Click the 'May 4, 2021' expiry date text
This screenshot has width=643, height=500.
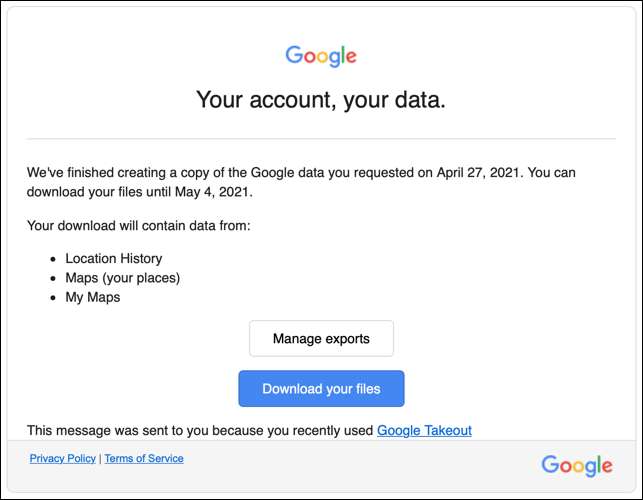click(x=187, y=192)
